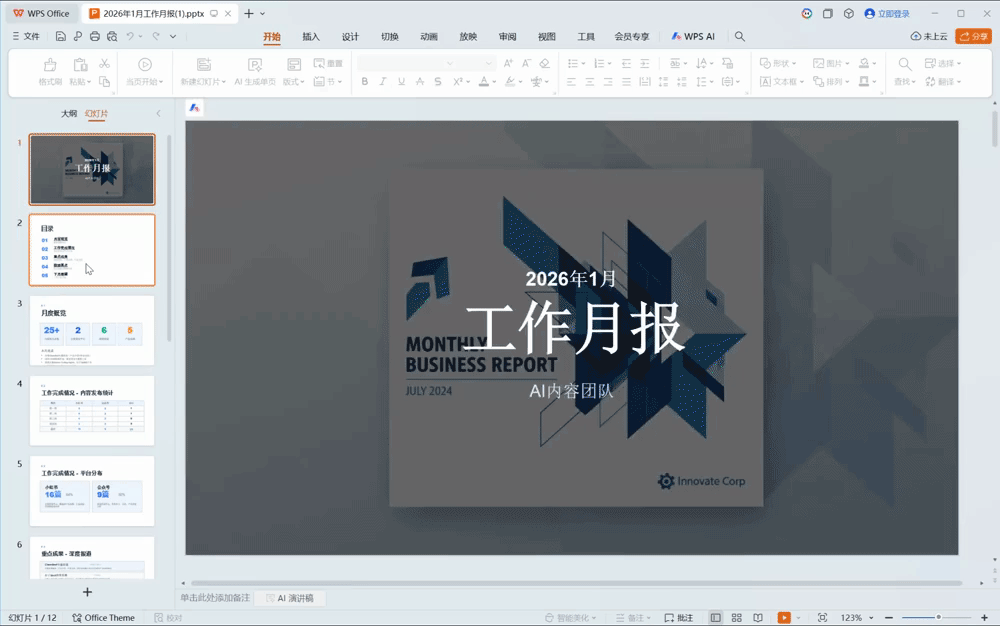Open Print Preview from quick access toolbar
Image resolution: width=1000 pixels, height=626 pixels.
click(x=112, y=36)
